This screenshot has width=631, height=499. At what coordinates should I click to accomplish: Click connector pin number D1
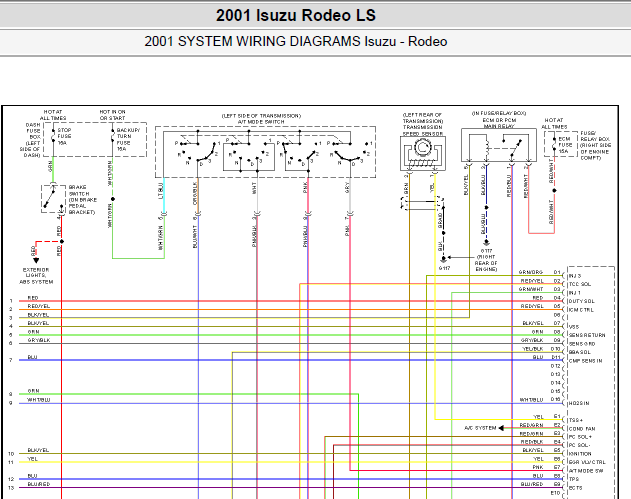coord(557,272)
